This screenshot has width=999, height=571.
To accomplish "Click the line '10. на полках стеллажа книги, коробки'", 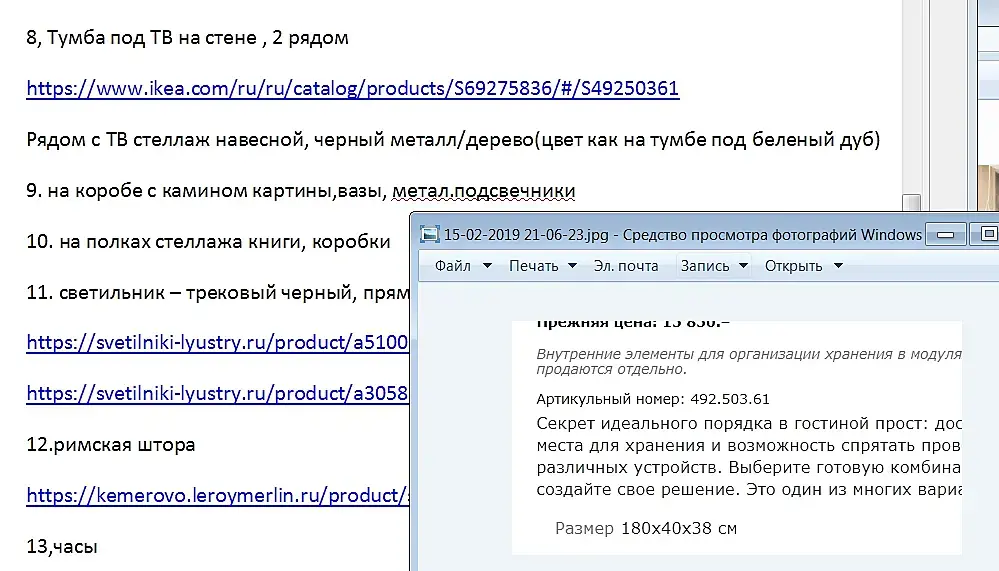I will pos(208,242).
